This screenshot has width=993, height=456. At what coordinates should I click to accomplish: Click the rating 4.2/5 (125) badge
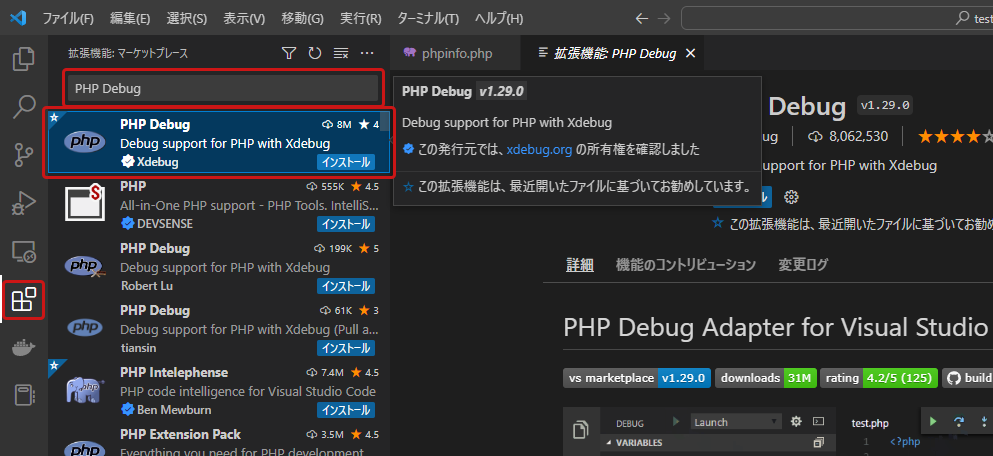878,378
